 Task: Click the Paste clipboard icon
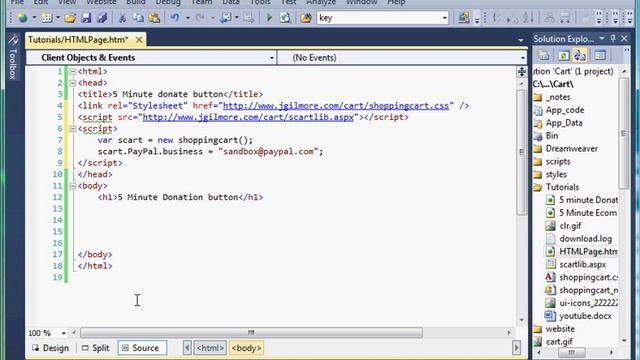click(154, 18)
